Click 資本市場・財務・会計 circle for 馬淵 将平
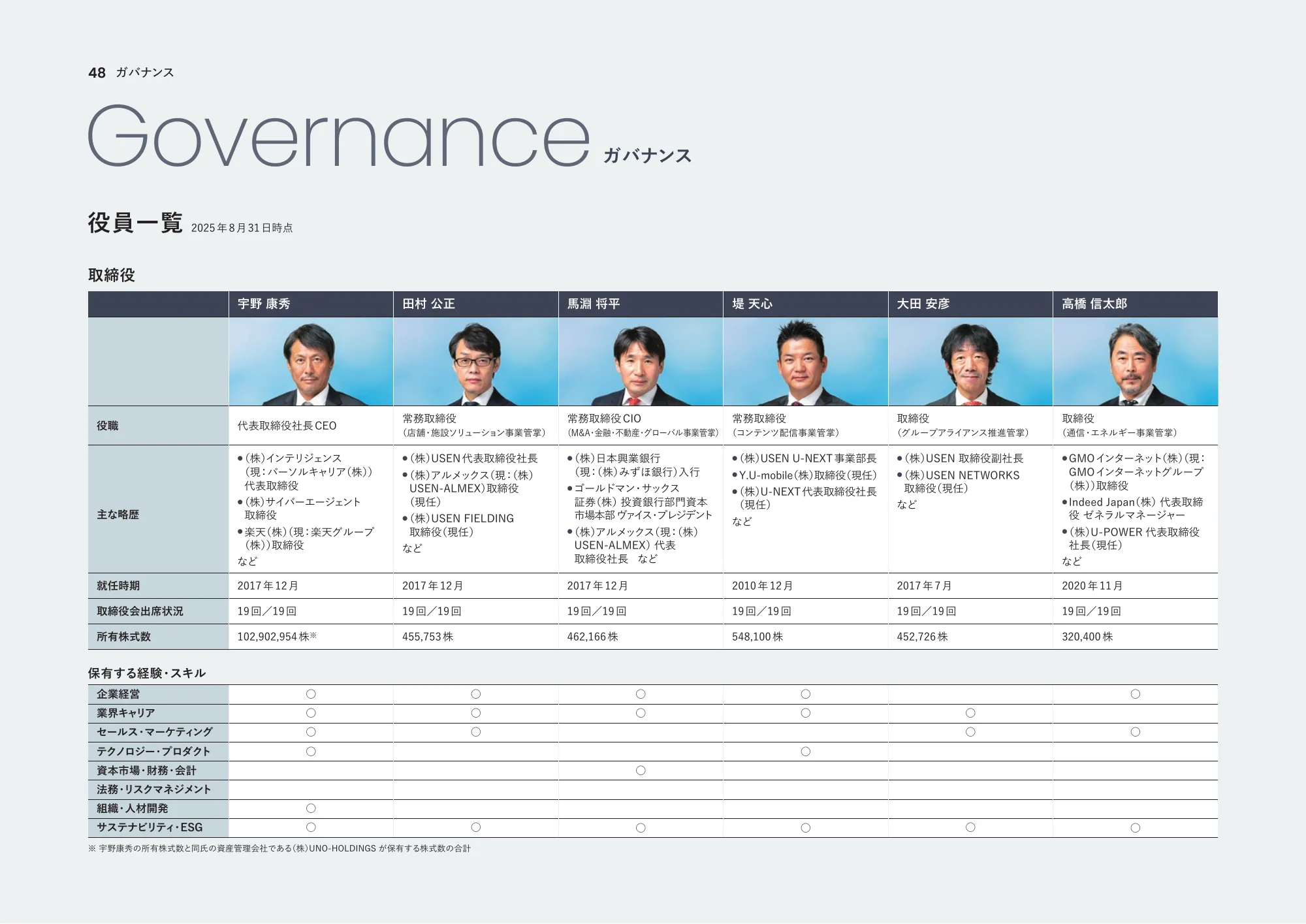This screenshot has width=1306, height=924. [641, 771]
